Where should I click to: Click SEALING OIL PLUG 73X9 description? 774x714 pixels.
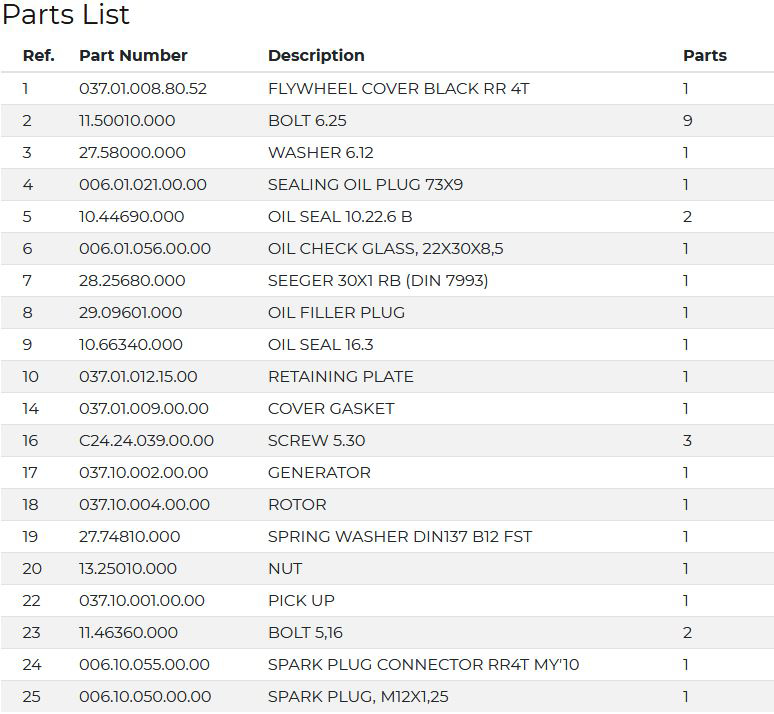coord(366,185)
